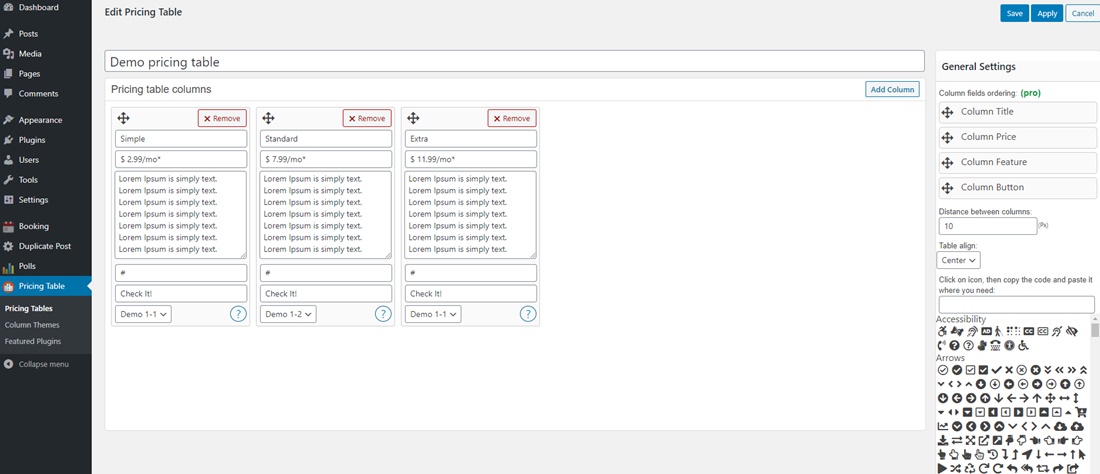Pick the braille dots accessibility icon

pyautogui.click(x=1014, y=331)
